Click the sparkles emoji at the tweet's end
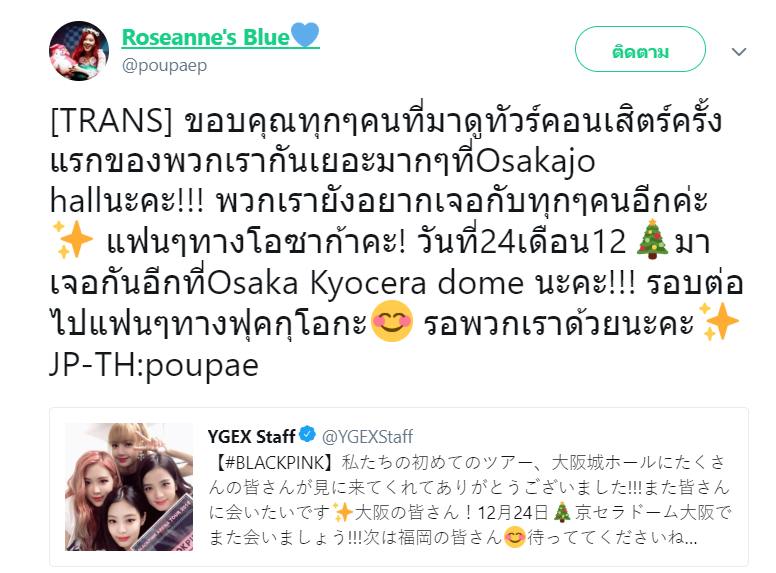Viewport: 776px width, 573px height. (719, 322)
